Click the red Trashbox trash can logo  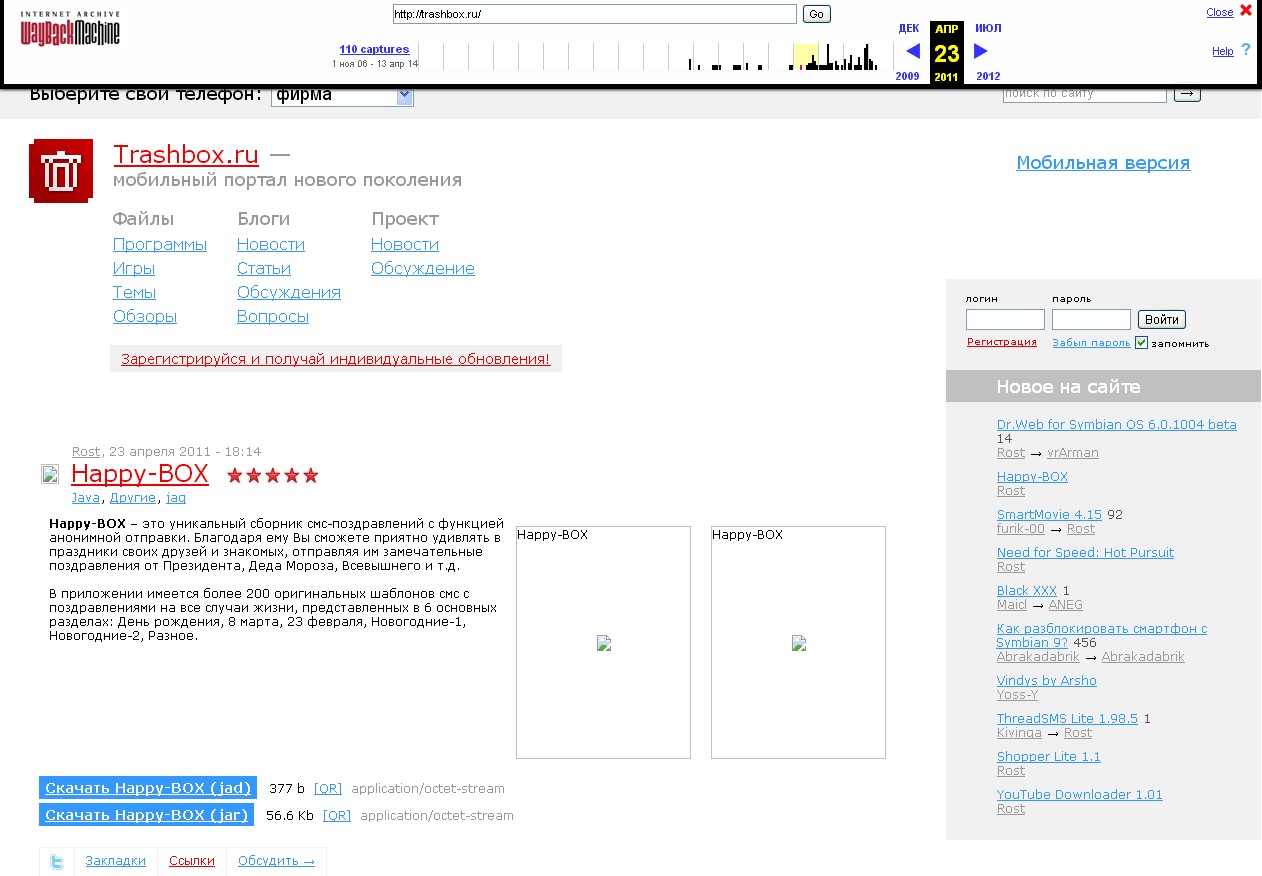click(61, 171)
